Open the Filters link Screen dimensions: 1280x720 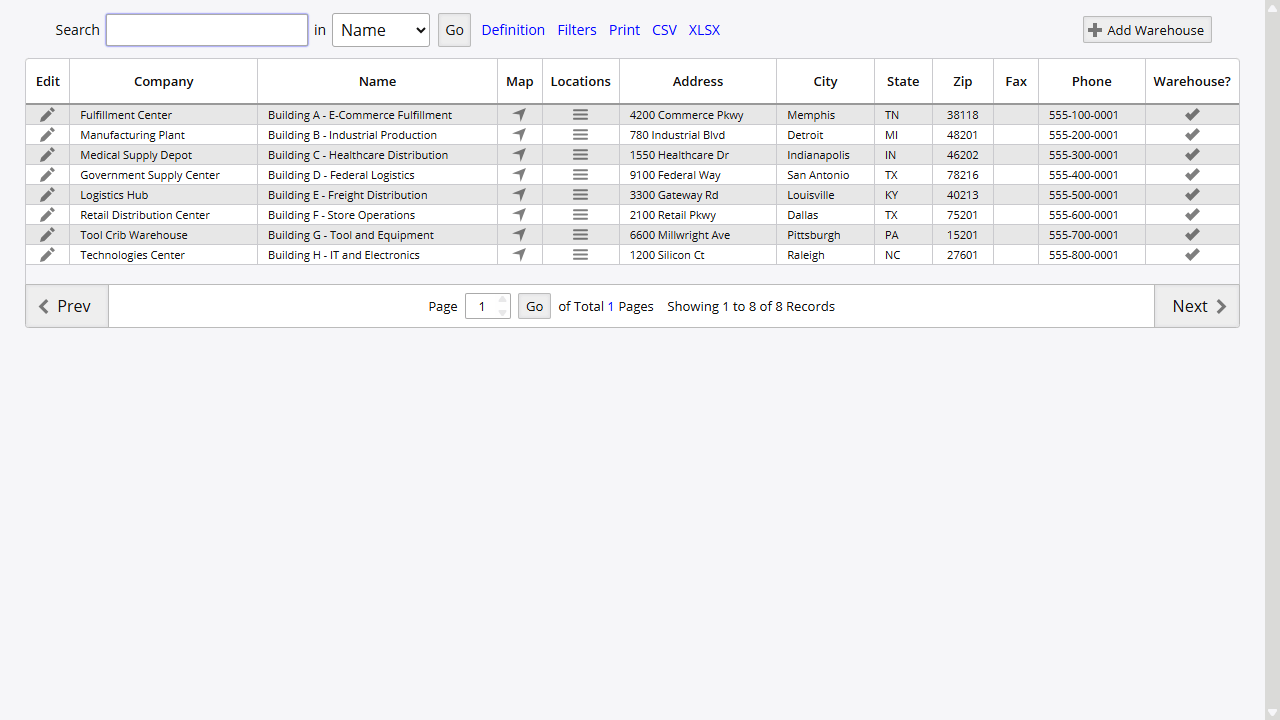(x=577, y=30)
